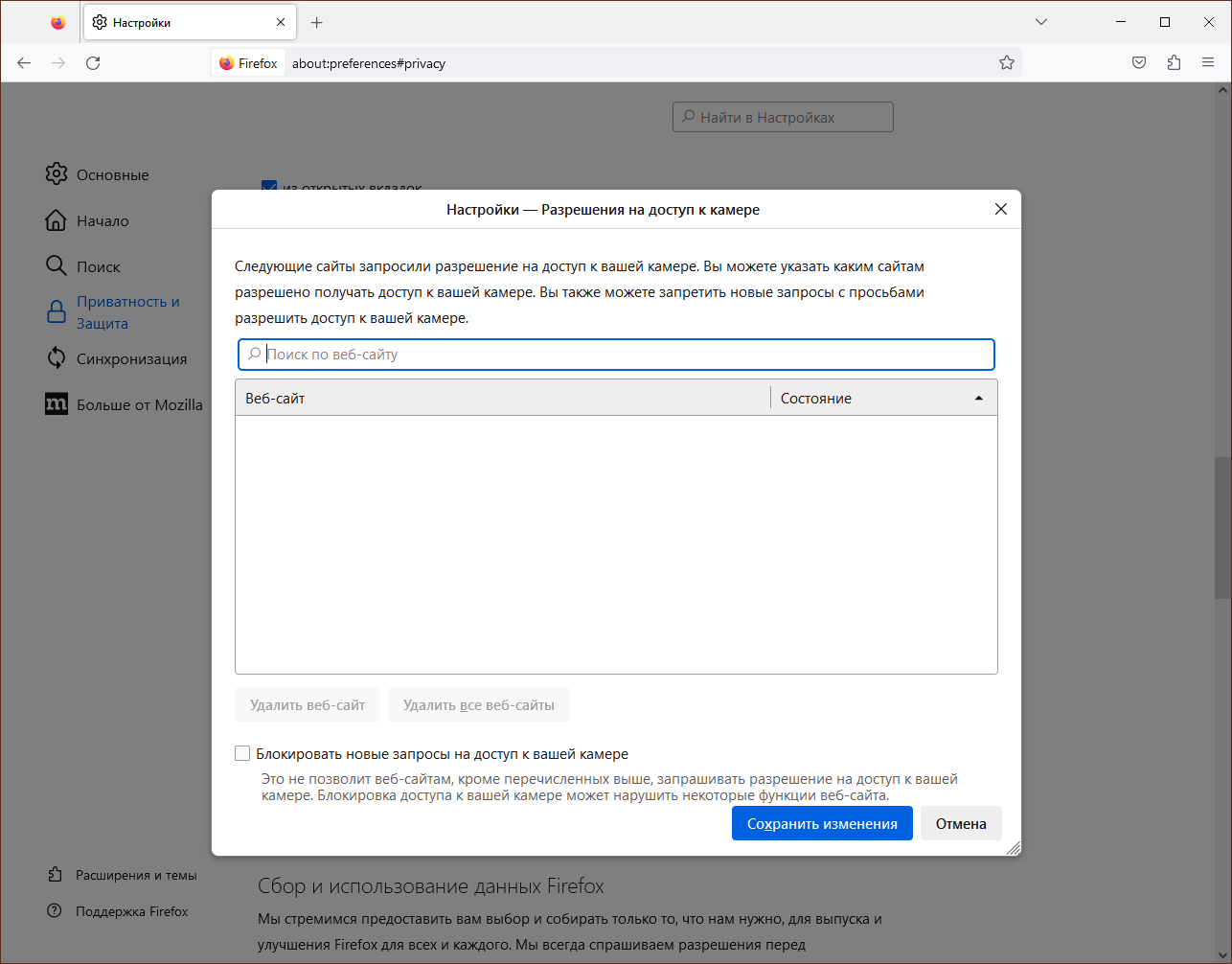Viewport: 1232px width, 964px height.
Task: Click the Отмена button
Action: (961, 824)
